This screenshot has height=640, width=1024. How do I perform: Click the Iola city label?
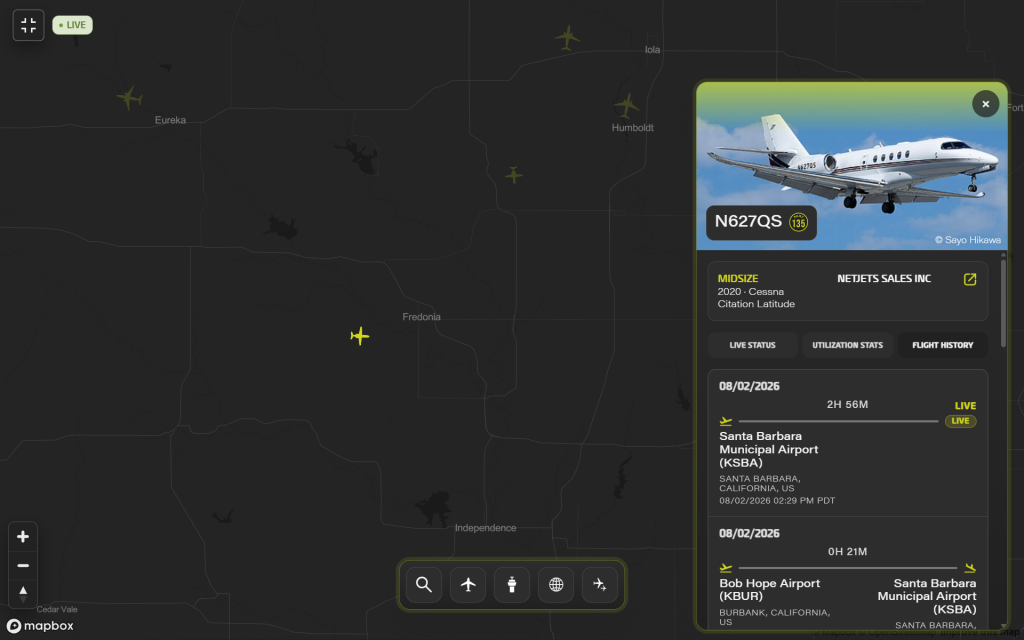652,50
